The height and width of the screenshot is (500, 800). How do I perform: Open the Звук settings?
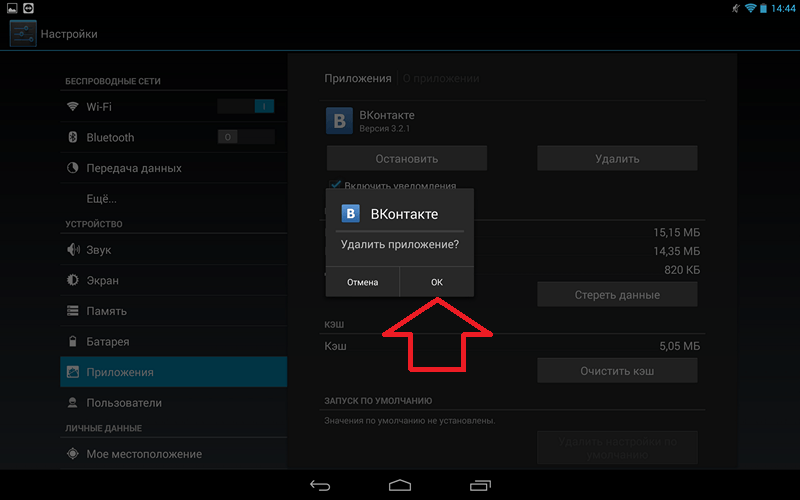pyautogui.click(x=173, y=249)
